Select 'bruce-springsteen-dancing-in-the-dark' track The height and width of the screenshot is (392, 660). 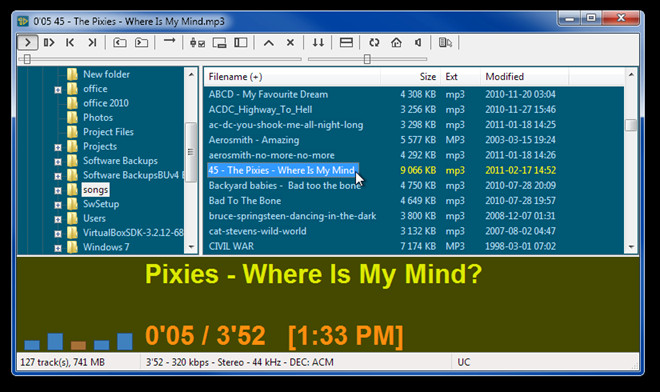pos(292,216)
